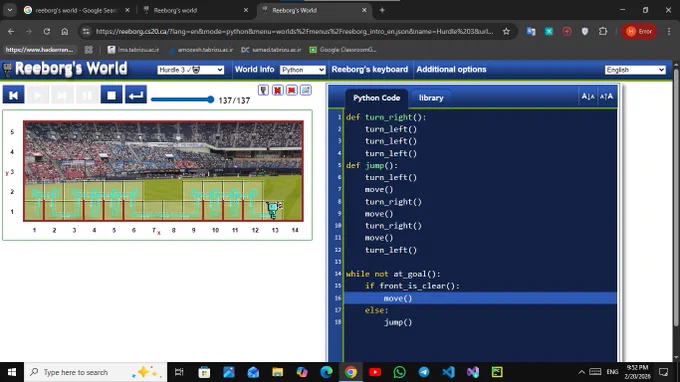680x382 pixels.
Task: Open the English language dropdown
Action: coord(635,70)
